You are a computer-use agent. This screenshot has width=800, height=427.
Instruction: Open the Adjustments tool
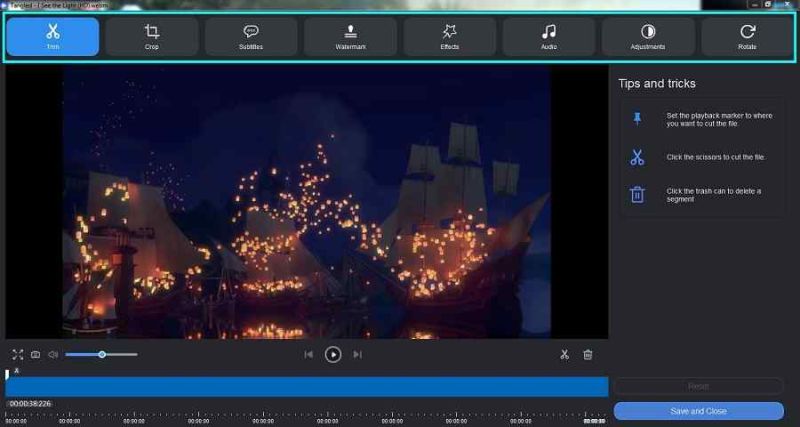coord(648,36)
